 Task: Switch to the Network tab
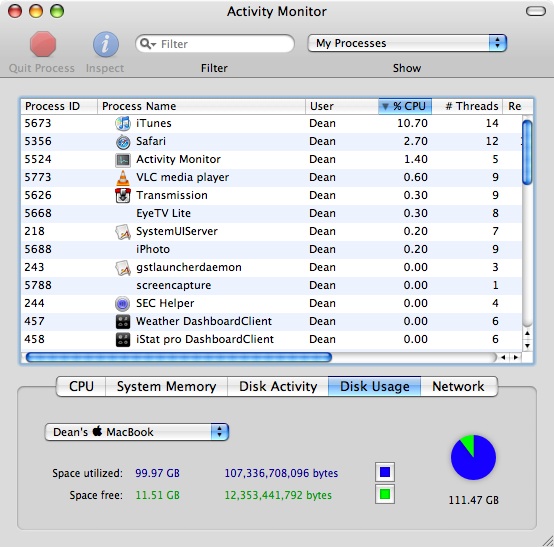(x=459, y=386)
